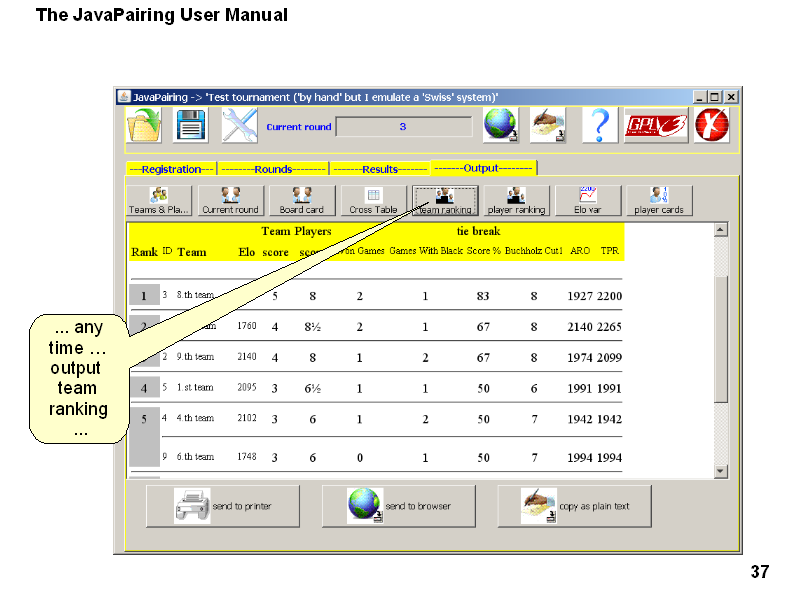The image size is (800, 600).
Task: Display the Current round output
Action: point(230,201)
